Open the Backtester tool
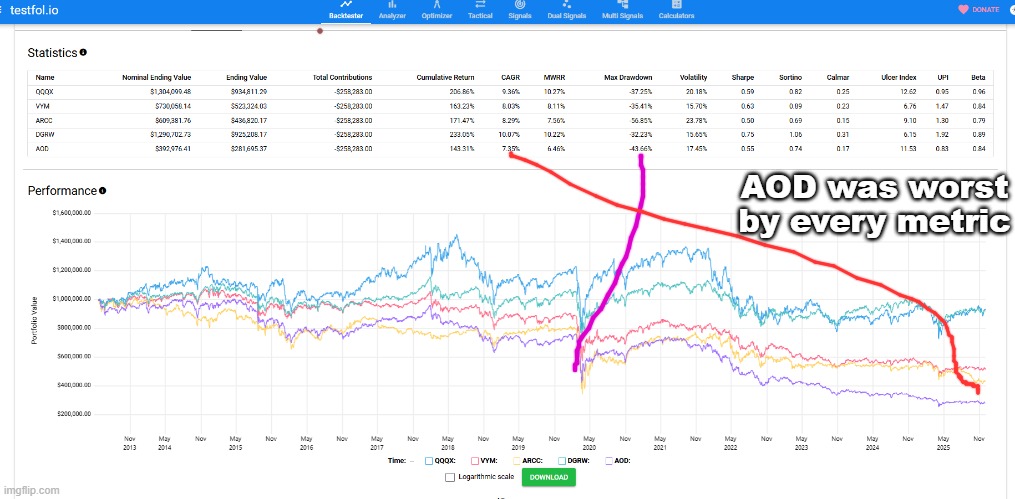Viewport: 1015px width, 499px height. 345,10
